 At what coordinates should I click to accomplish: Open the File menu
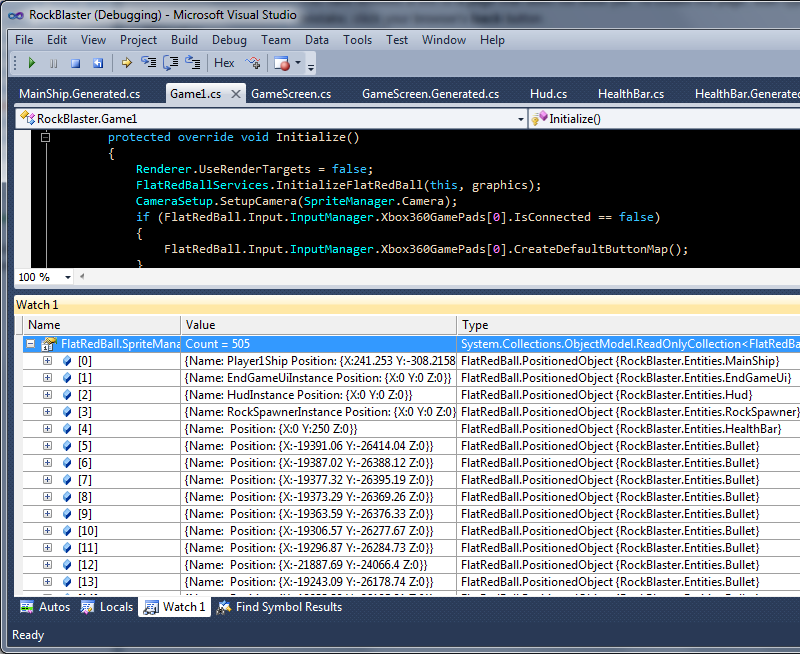point(24,40)
